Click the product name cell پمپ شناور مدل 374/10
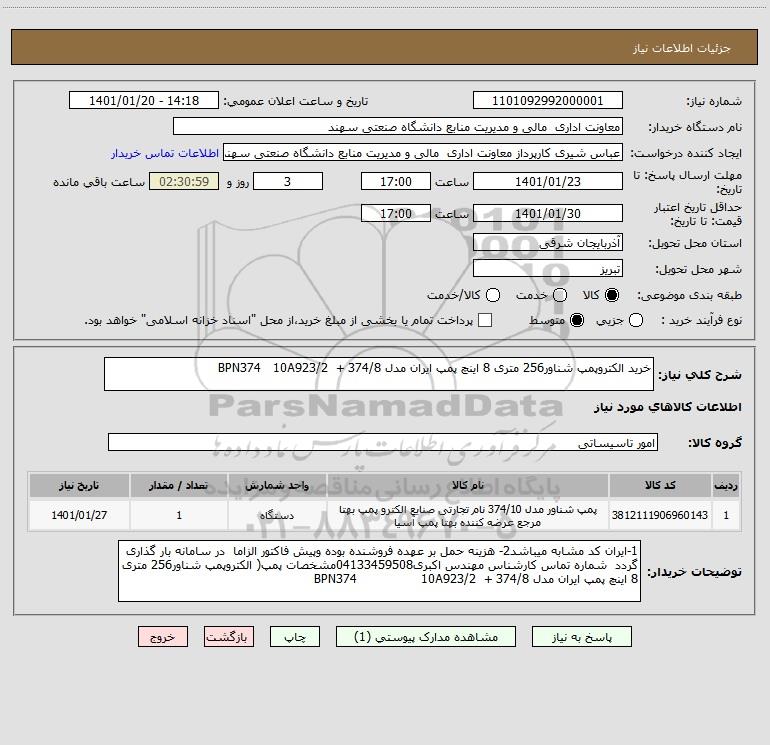The height and width of the screenshot is (745, 770). tap(468, 515)
